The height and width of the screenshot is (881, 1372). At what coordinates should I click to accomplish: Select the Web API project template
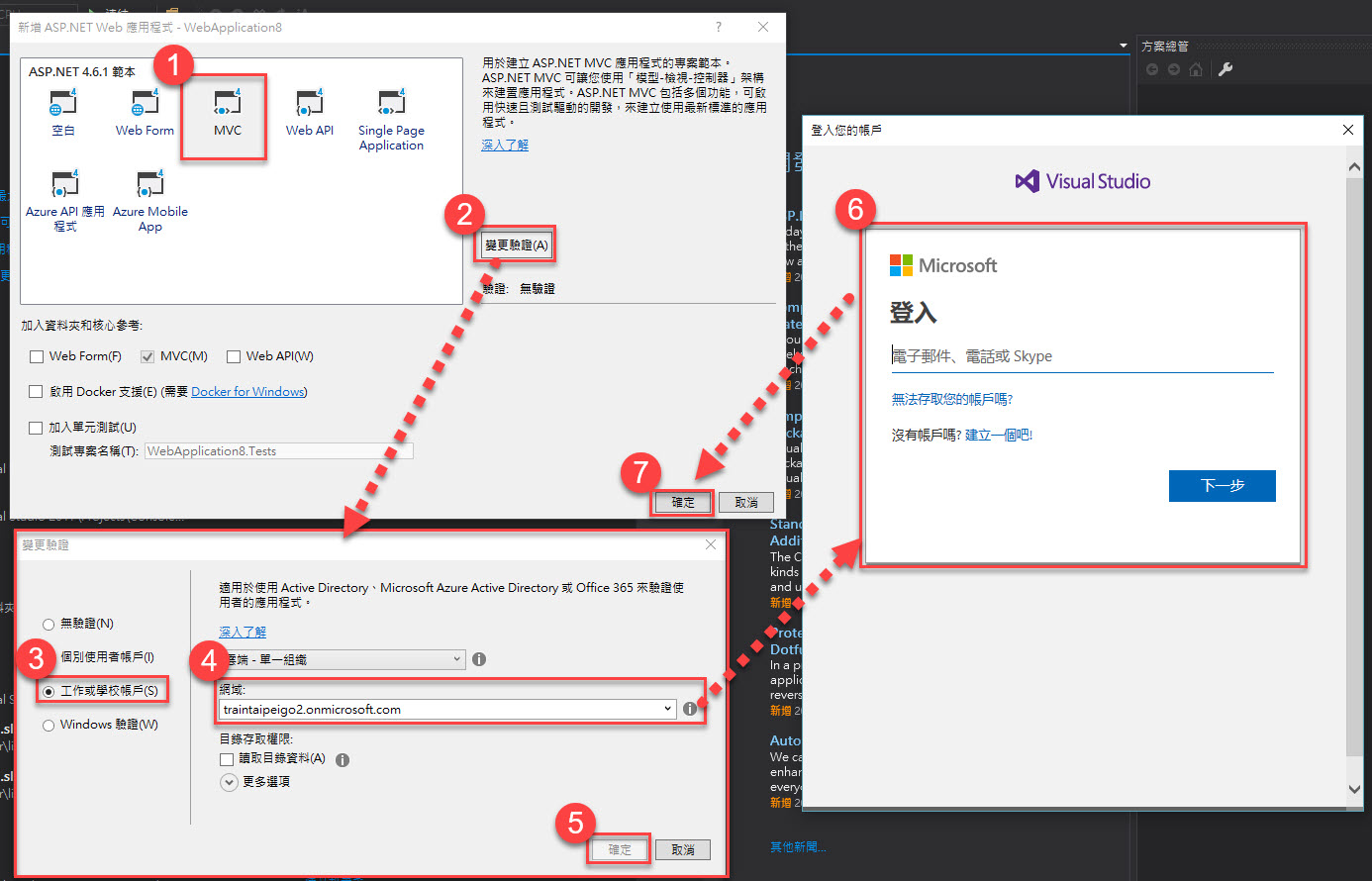click(310, 113)
